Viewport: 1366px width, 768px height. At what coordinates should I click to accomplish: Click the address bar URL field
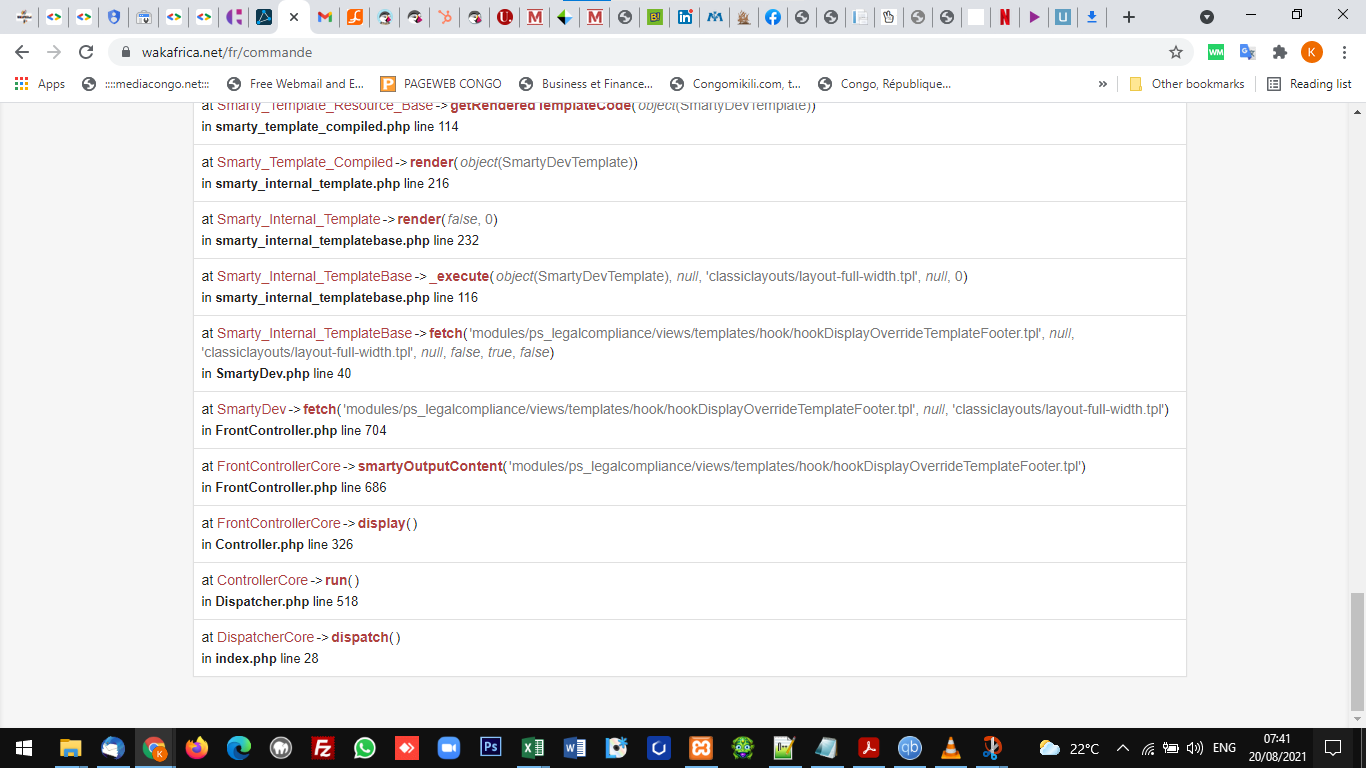point(640,52)
